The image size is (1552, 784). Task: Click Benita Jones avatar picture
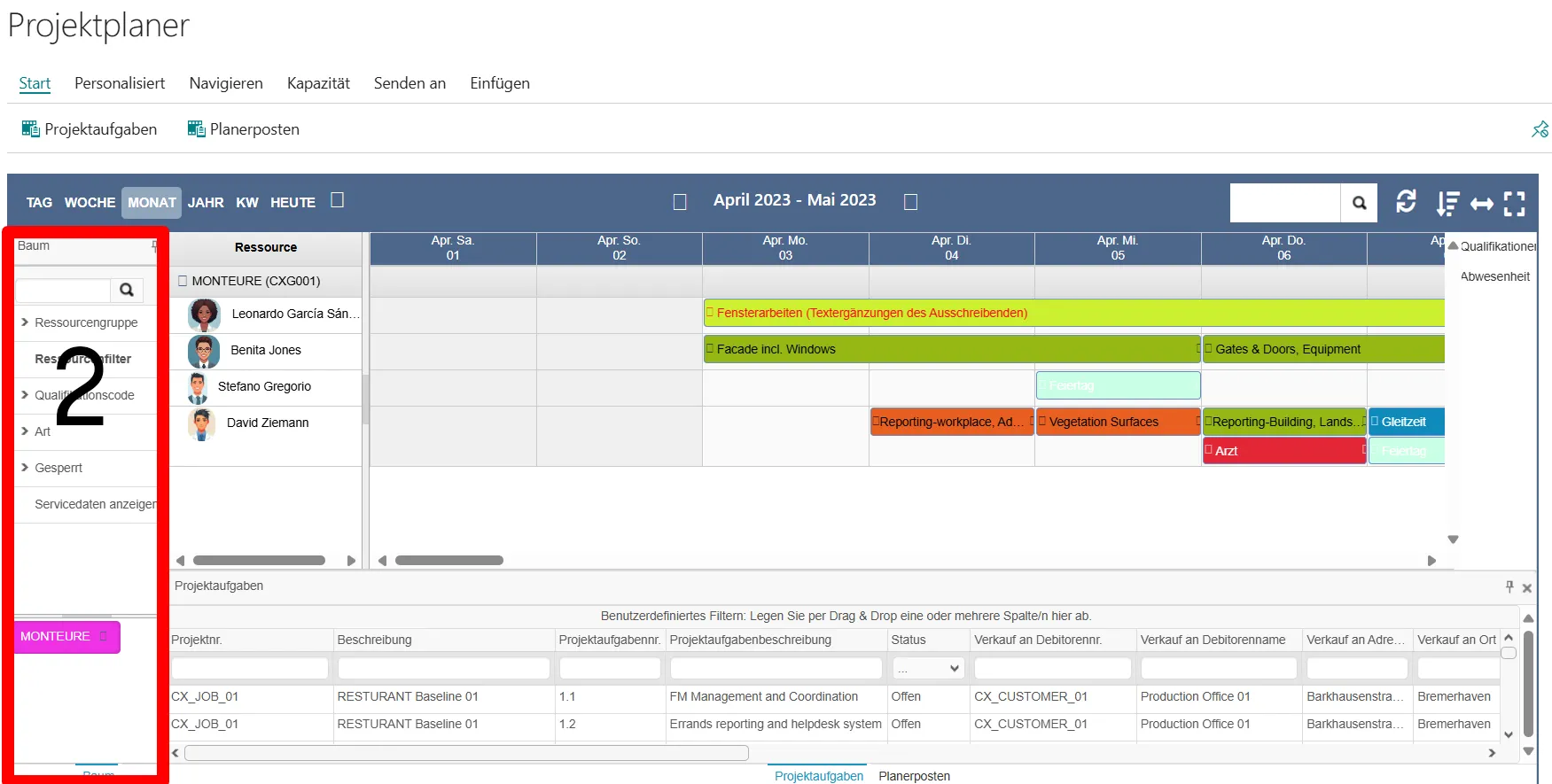[204, 351]
